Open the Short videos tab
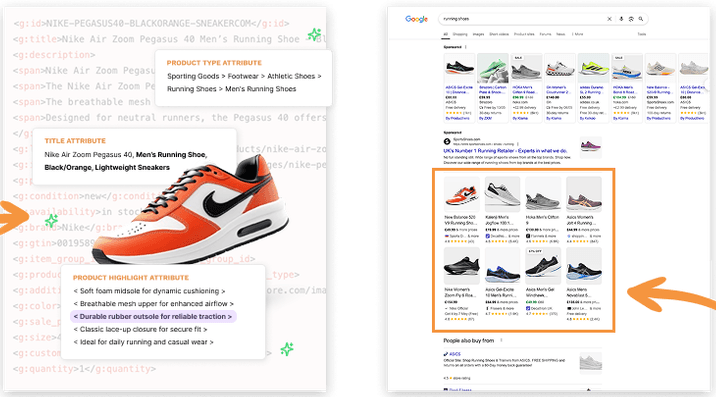 click(x=499, y=34)
